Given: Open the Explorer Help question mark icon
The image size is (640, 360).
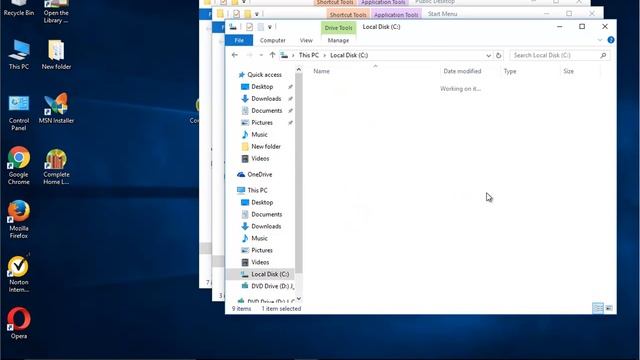Looking at the screenshot, I should [611, 40].
